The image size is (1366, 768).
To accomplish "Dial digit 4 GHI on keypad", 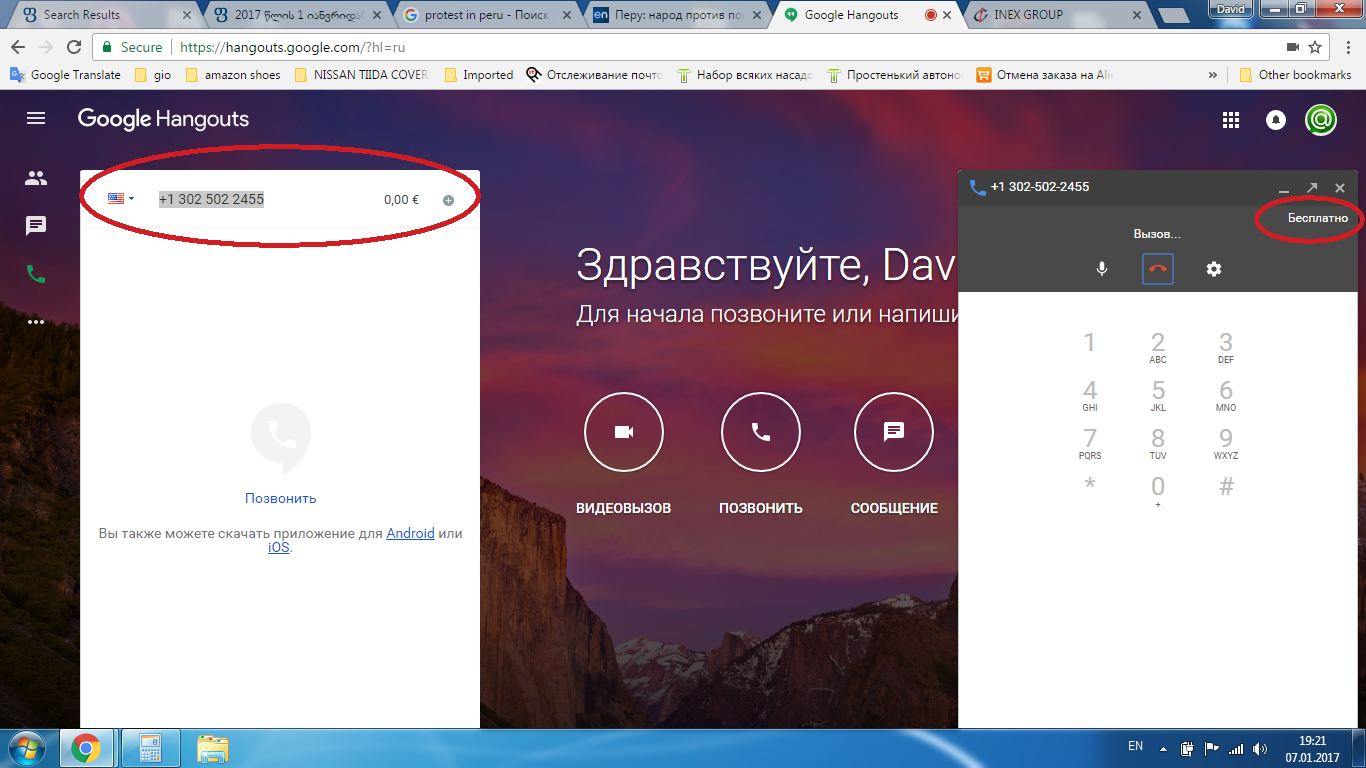I will (1090, 395).
